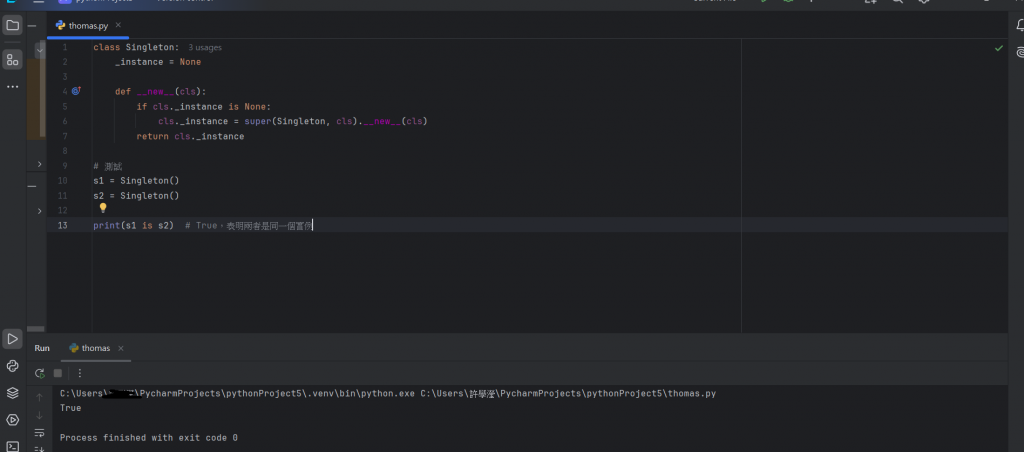Click line number 7 in the gutter
The image size is (1024, 452).
64,137
